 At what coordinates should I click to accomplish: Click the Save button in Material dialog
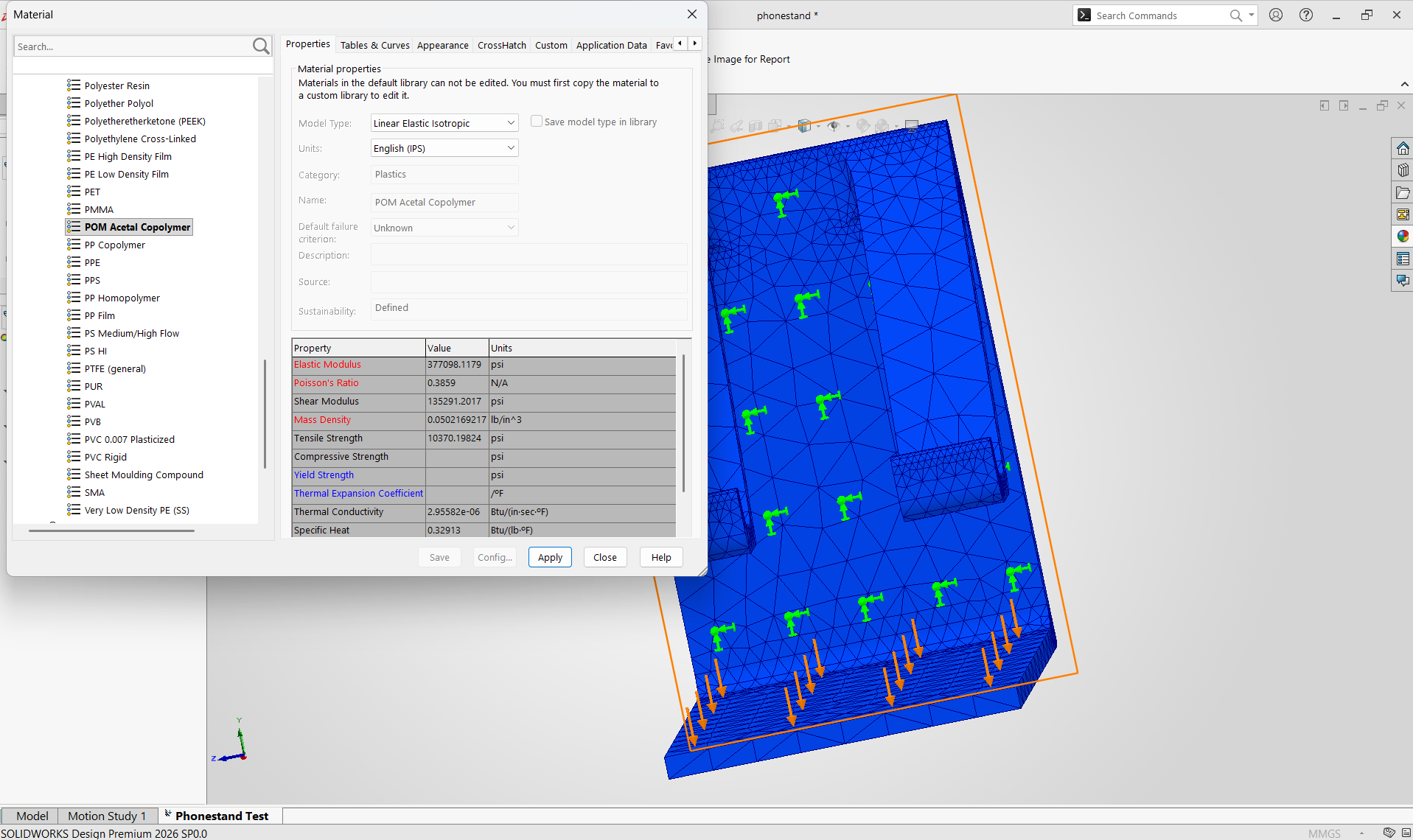[439, 558]
